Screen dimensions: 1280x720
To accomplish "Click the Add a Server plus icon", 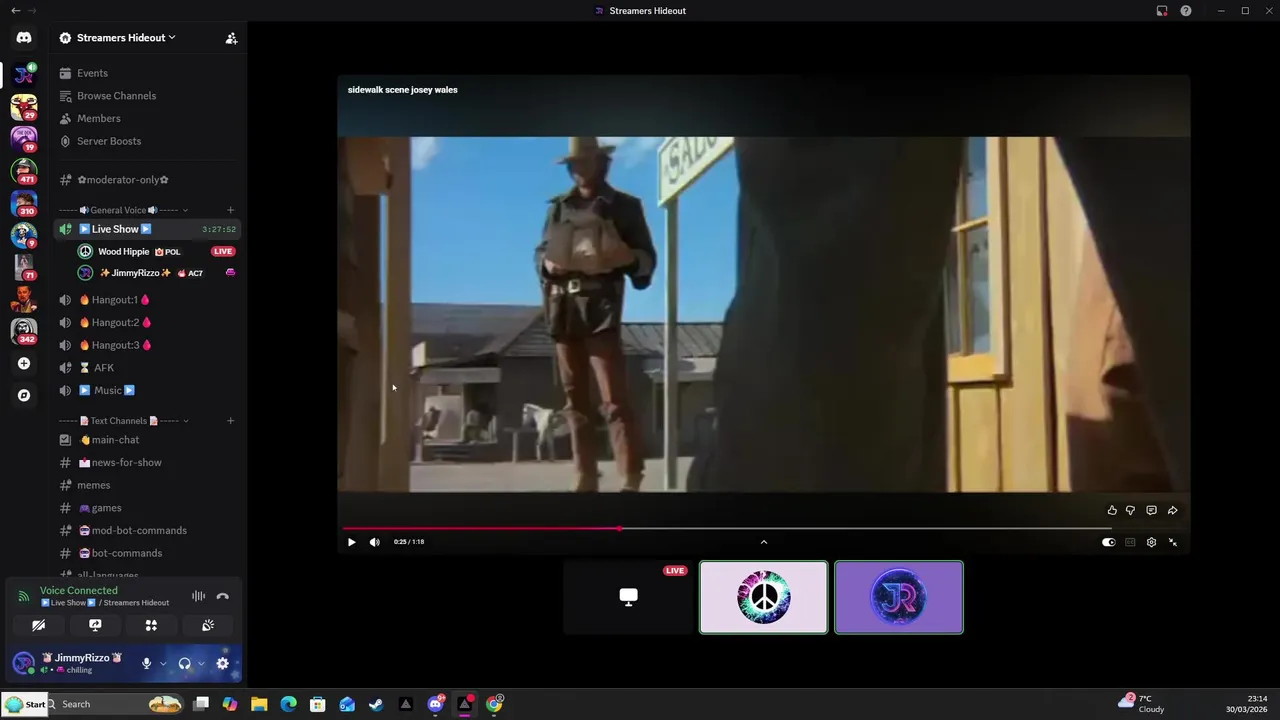I will 24,364.
